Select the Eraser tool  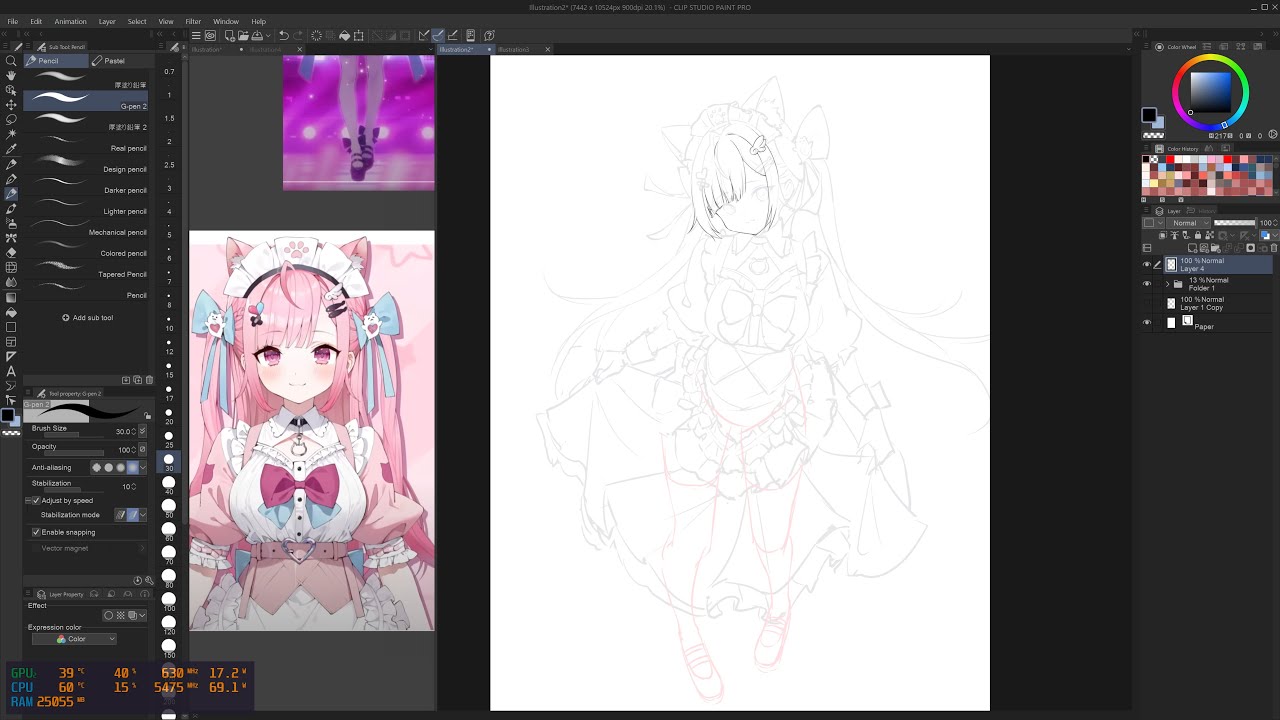pos(11,253)
